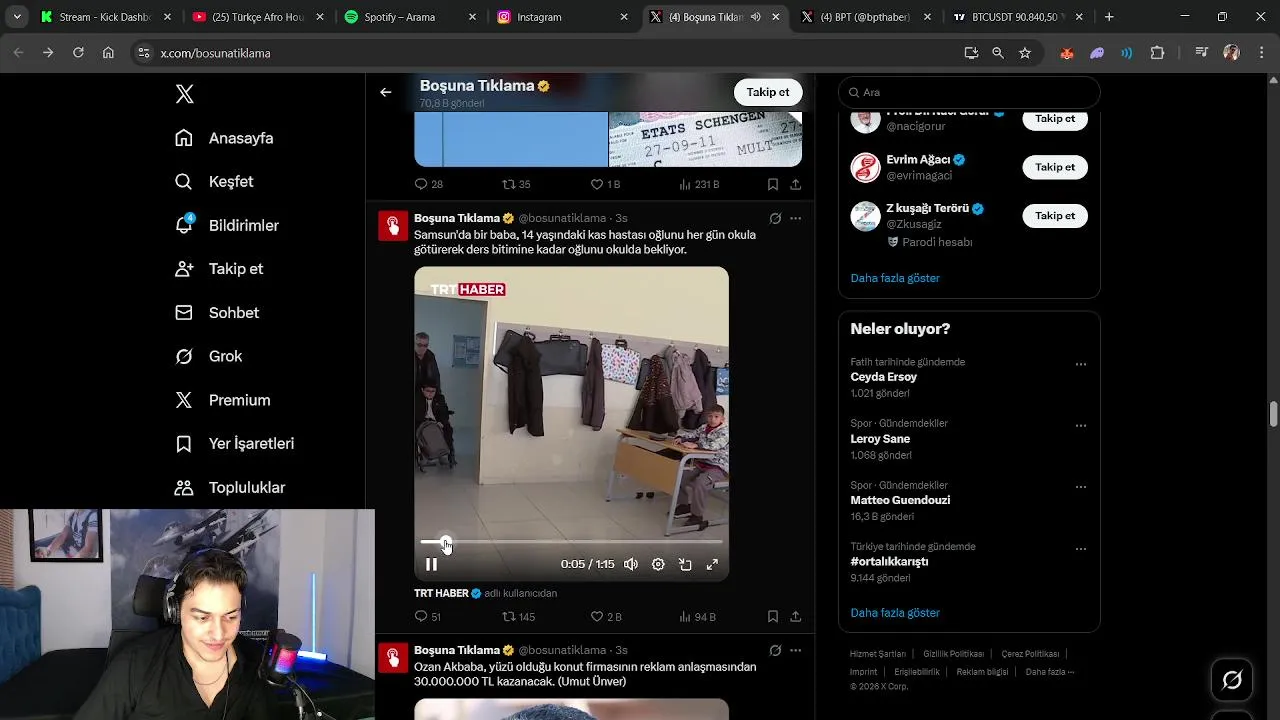The image size is (1280, 720).
Task: Bookmark the top Schengen image post
Action: [773, 185]
